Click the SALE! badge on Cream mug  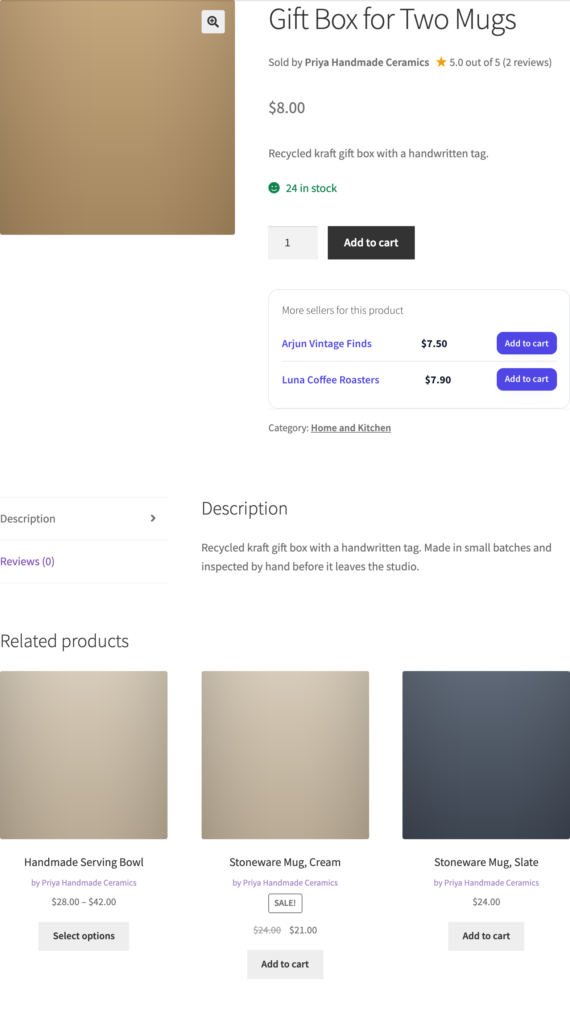(285, 903)
